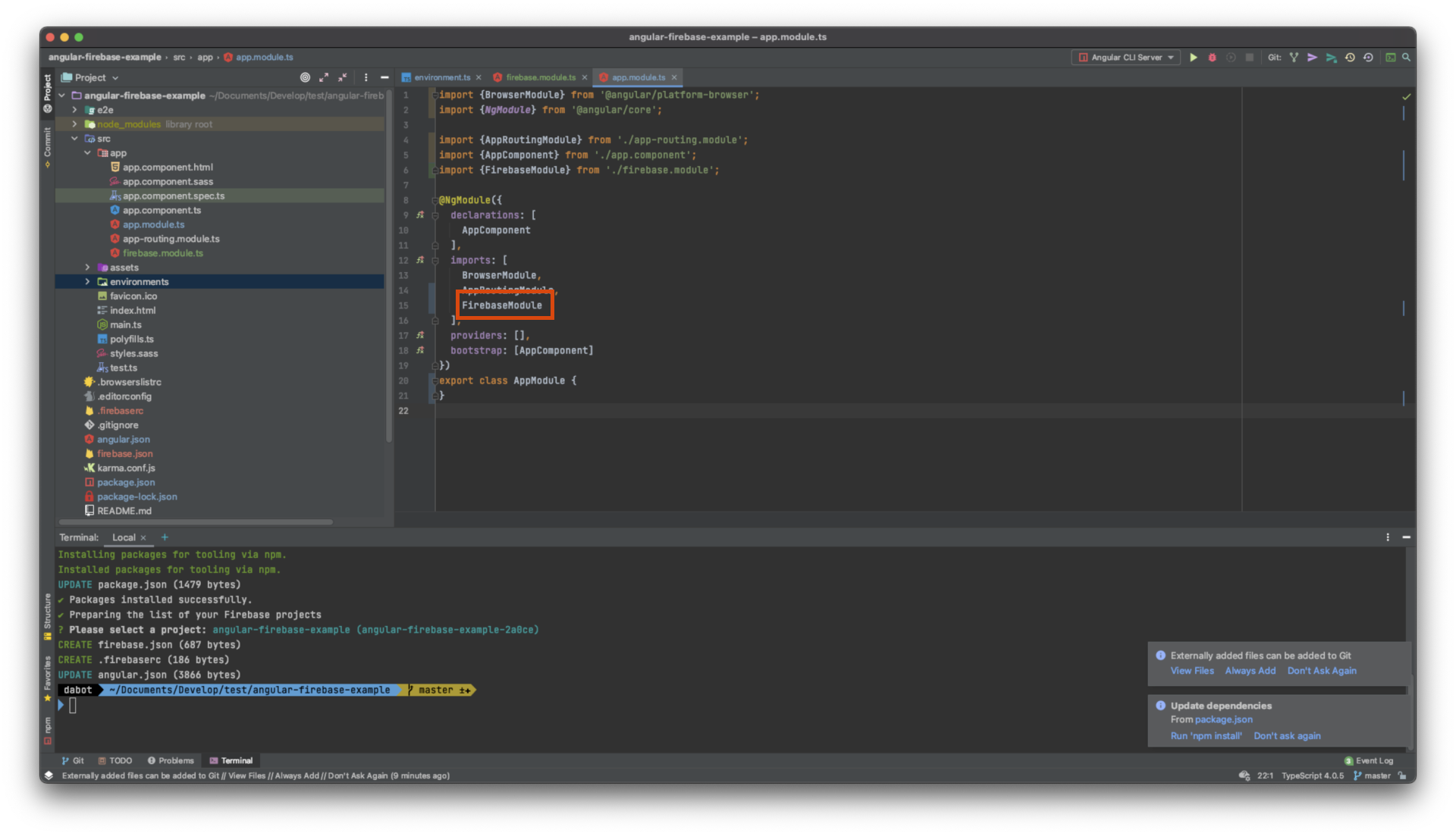Toggle the Favorites side panel

[47, 677]
